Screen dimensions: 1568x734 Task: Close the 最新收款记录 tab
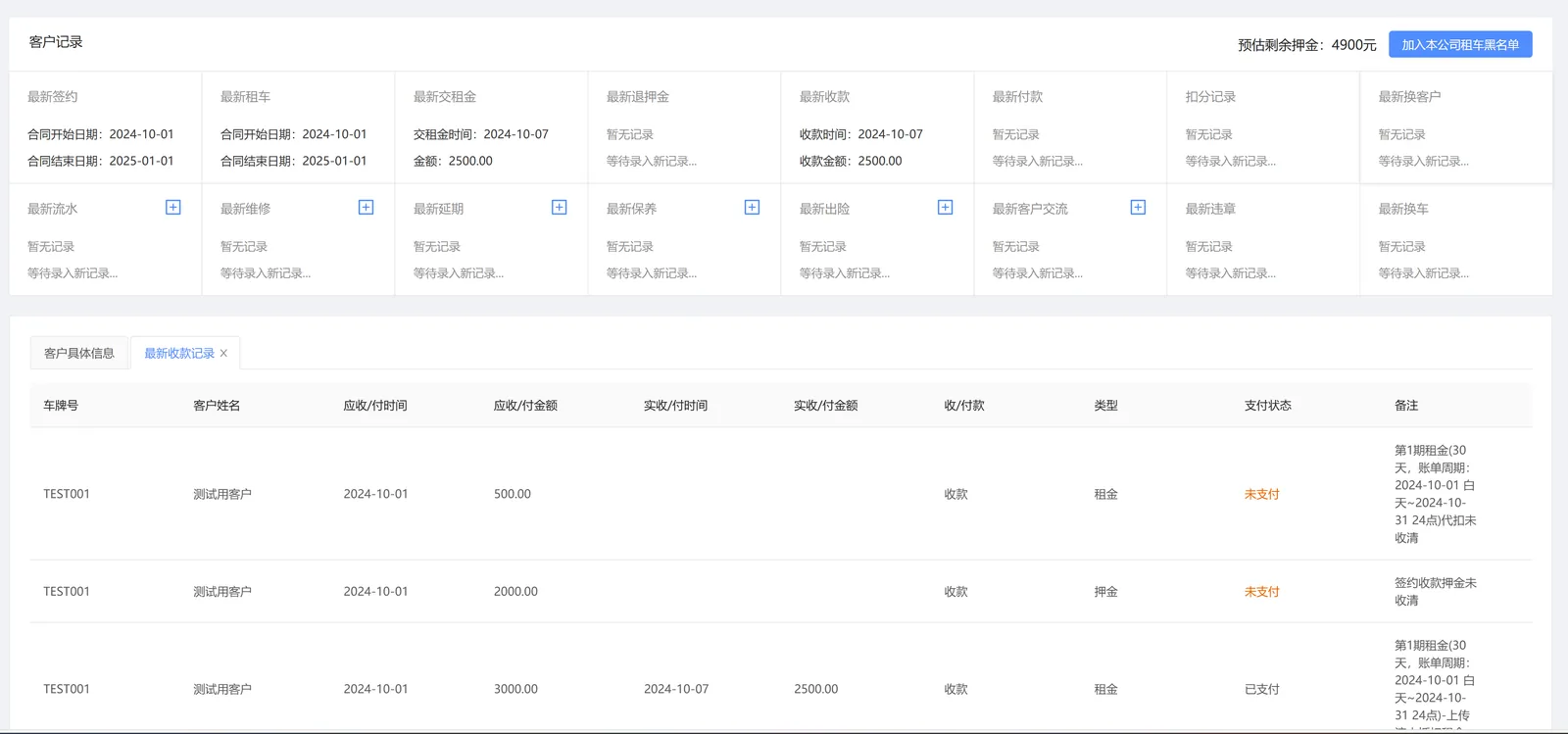coord(223,354)
